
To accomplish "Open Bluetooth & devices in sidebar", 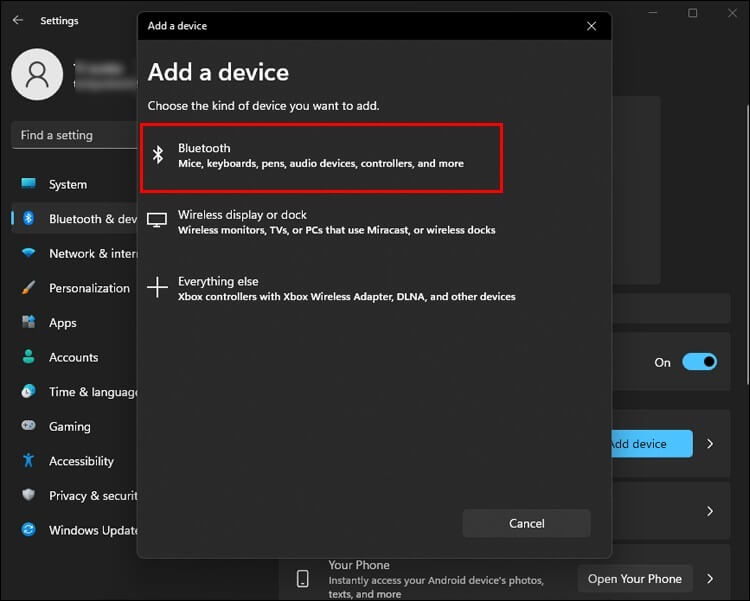I will click(x=75, y=219).
